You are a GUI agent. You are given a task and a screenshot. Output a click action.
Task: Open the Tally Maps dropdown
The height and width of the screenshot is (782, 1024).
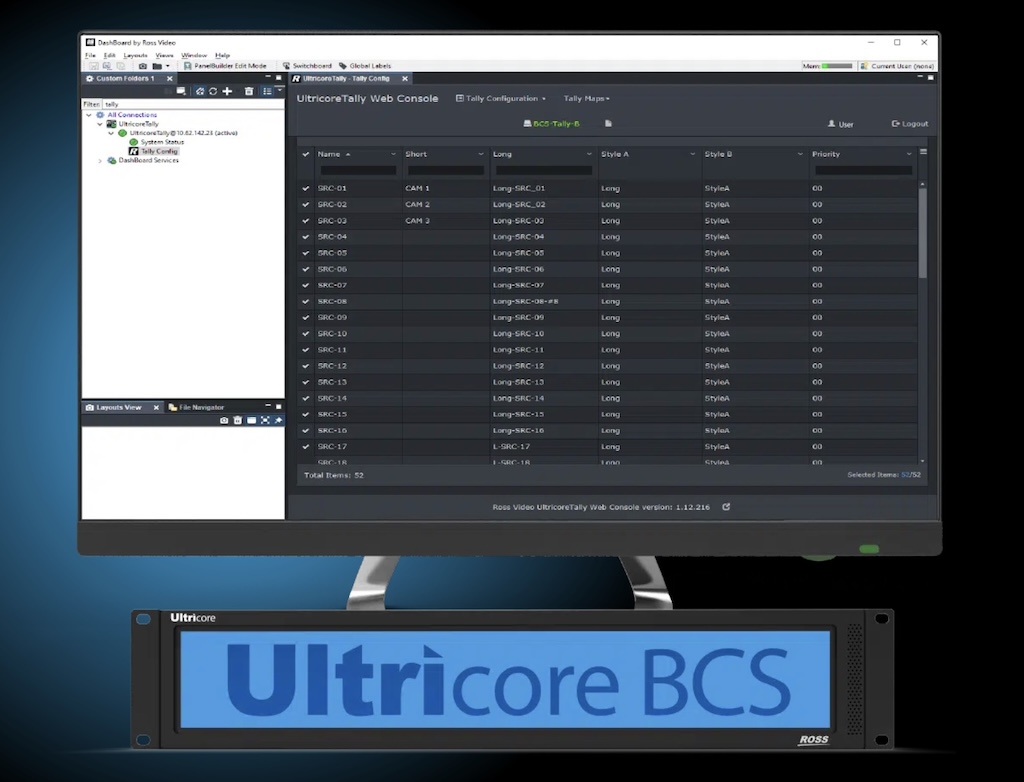pos(586,99)
